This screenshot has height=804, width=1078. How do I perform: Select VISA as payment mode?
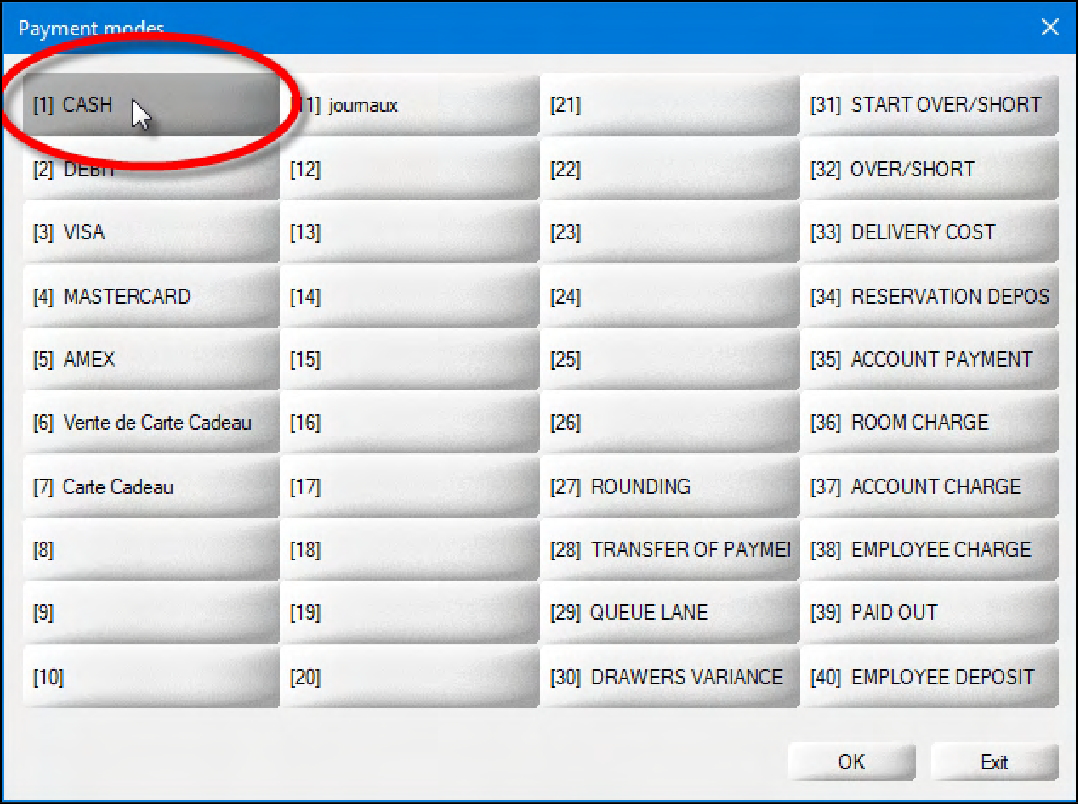click(150, 233)
